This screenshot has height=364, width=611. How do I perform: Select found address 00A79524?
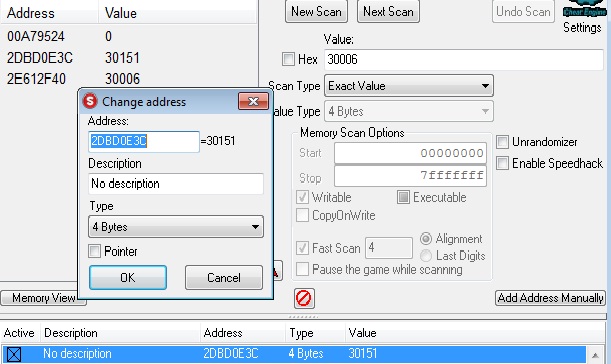click(36, 37)
